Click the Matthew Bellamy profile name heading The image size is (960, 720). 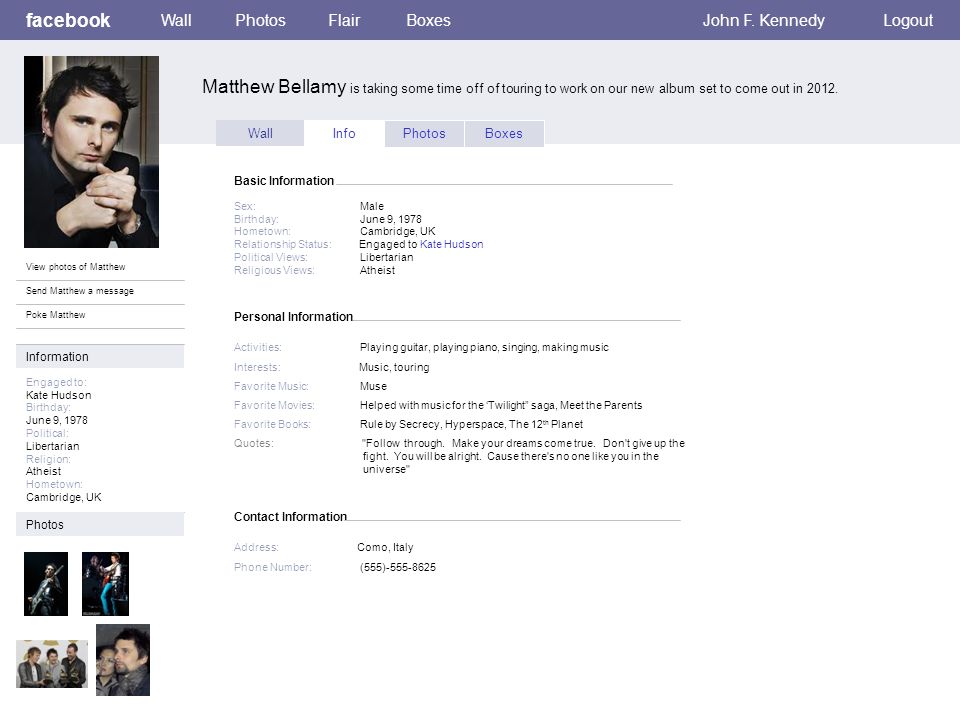click(x=274, y=87)
